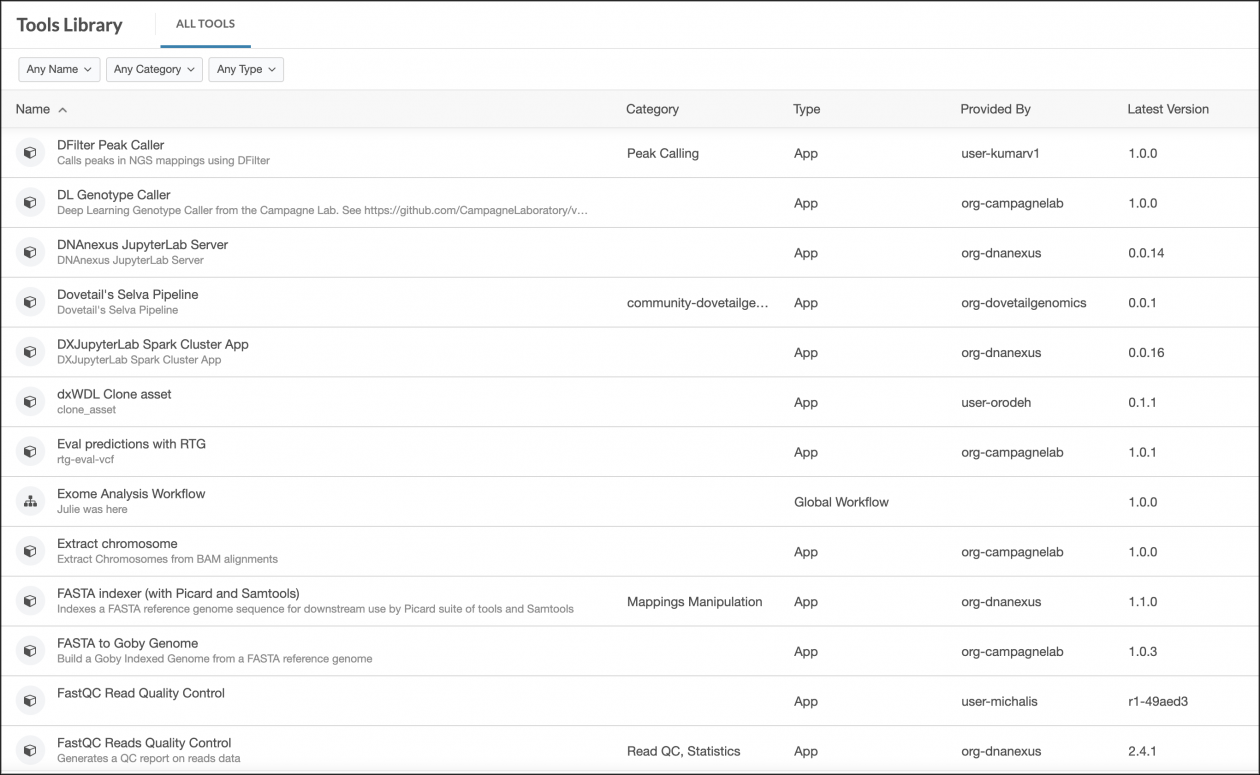The image size is (1260, 775).
Task: Open FASTA indexer (with Picard and Samtools)
Action: (178, 593)
